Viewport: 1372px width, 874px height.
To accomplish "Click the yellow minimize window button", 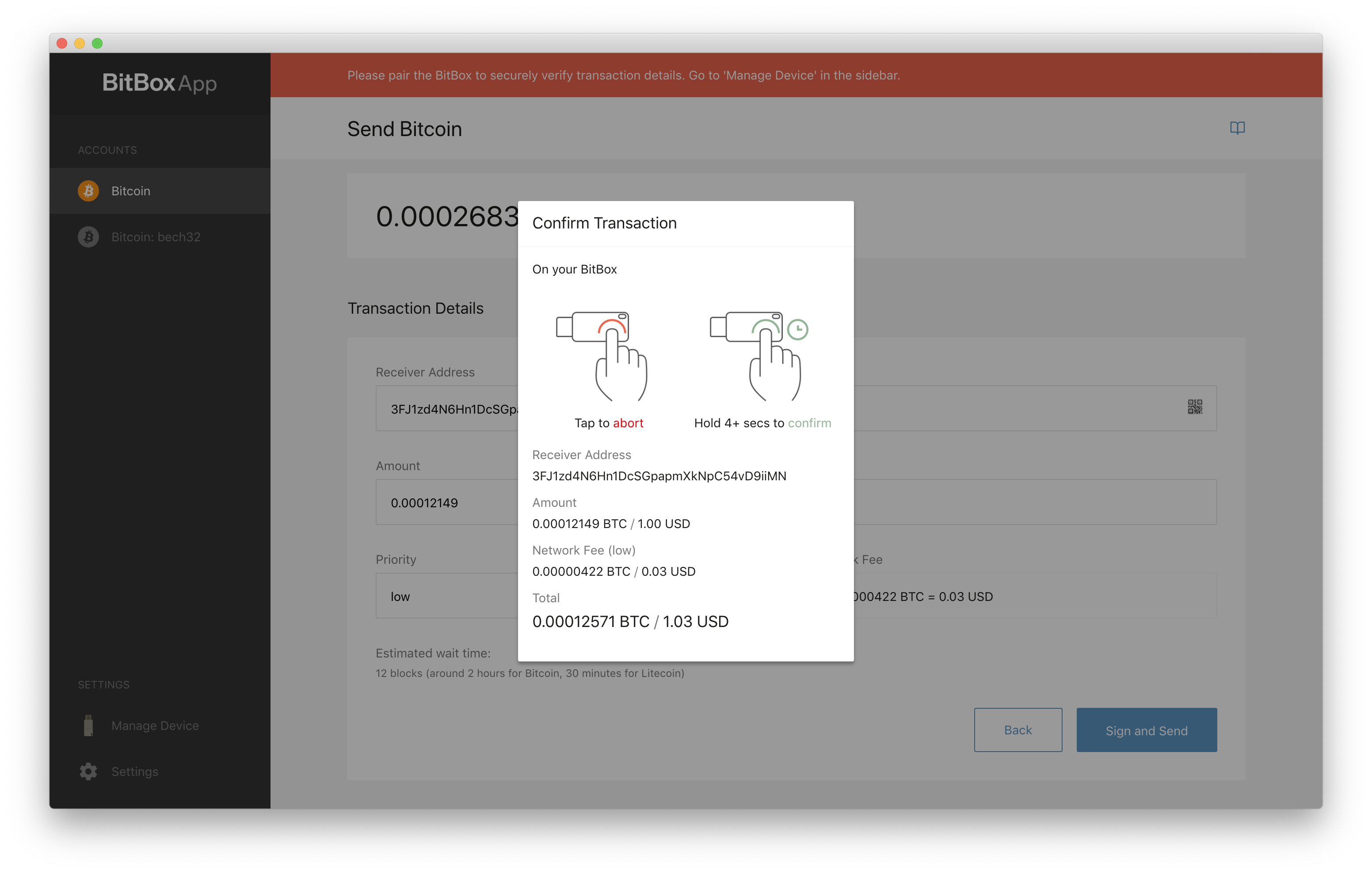I will [x=80, y=43].
